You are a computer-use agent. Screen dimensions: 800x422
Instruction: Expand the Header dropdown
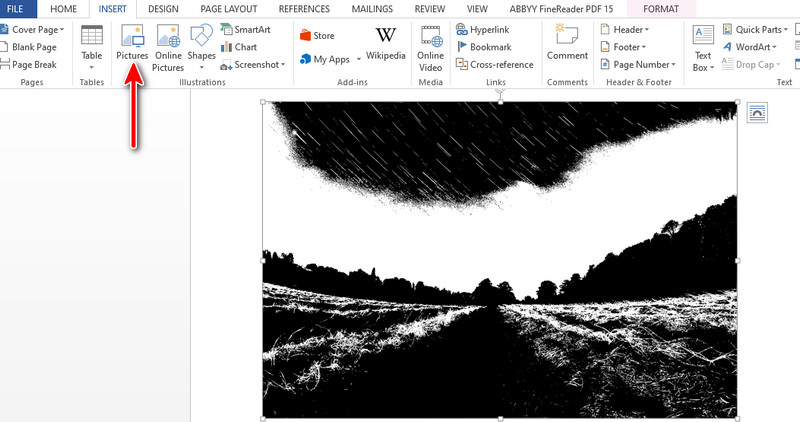624,30
